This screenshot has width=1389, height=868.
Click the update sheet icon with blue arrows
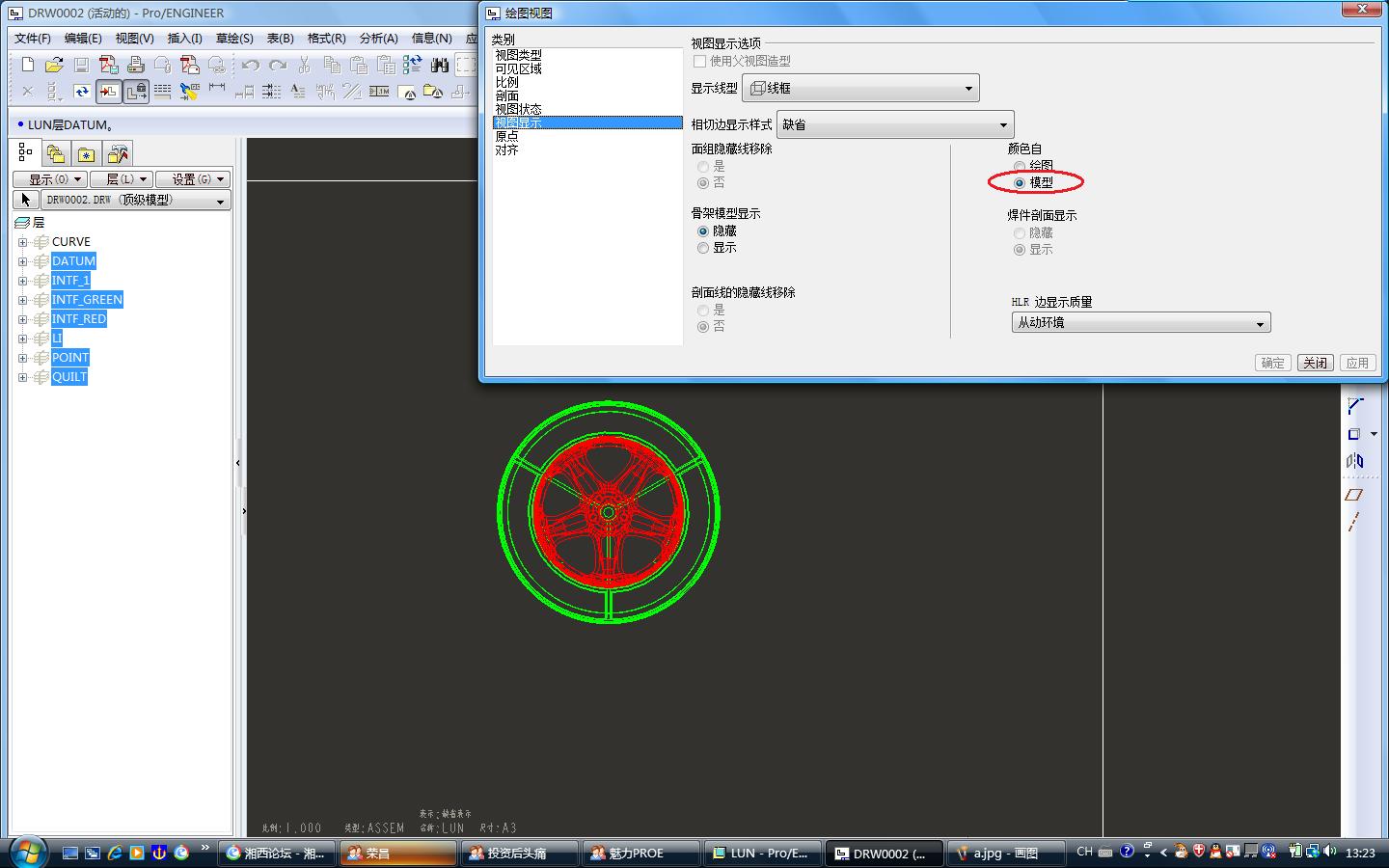click(81, 92)
